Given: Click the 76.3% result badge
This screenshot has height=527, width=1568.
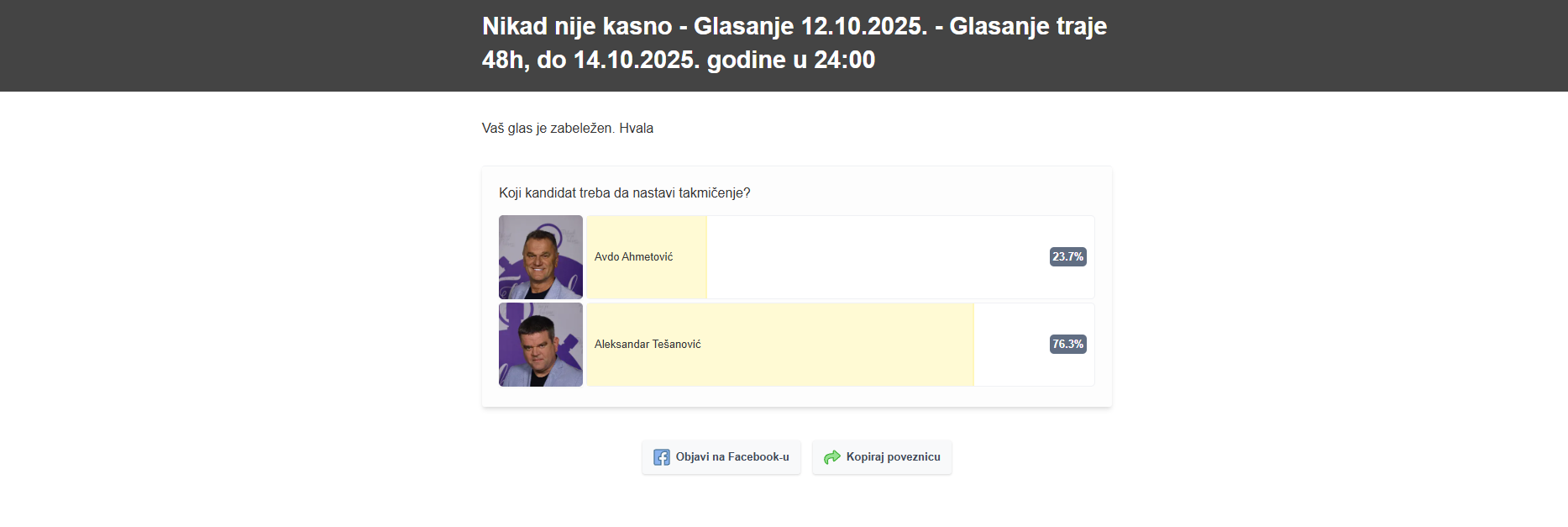Looking at the screenshot, I should (x=1067, y=345).
